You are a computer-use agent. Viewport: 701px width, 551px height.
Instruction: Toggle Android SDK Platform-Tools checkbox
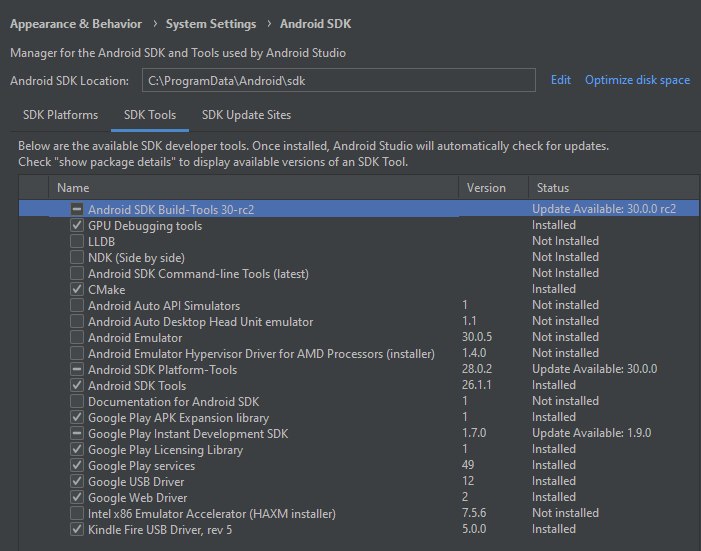(x=77, y=369)
